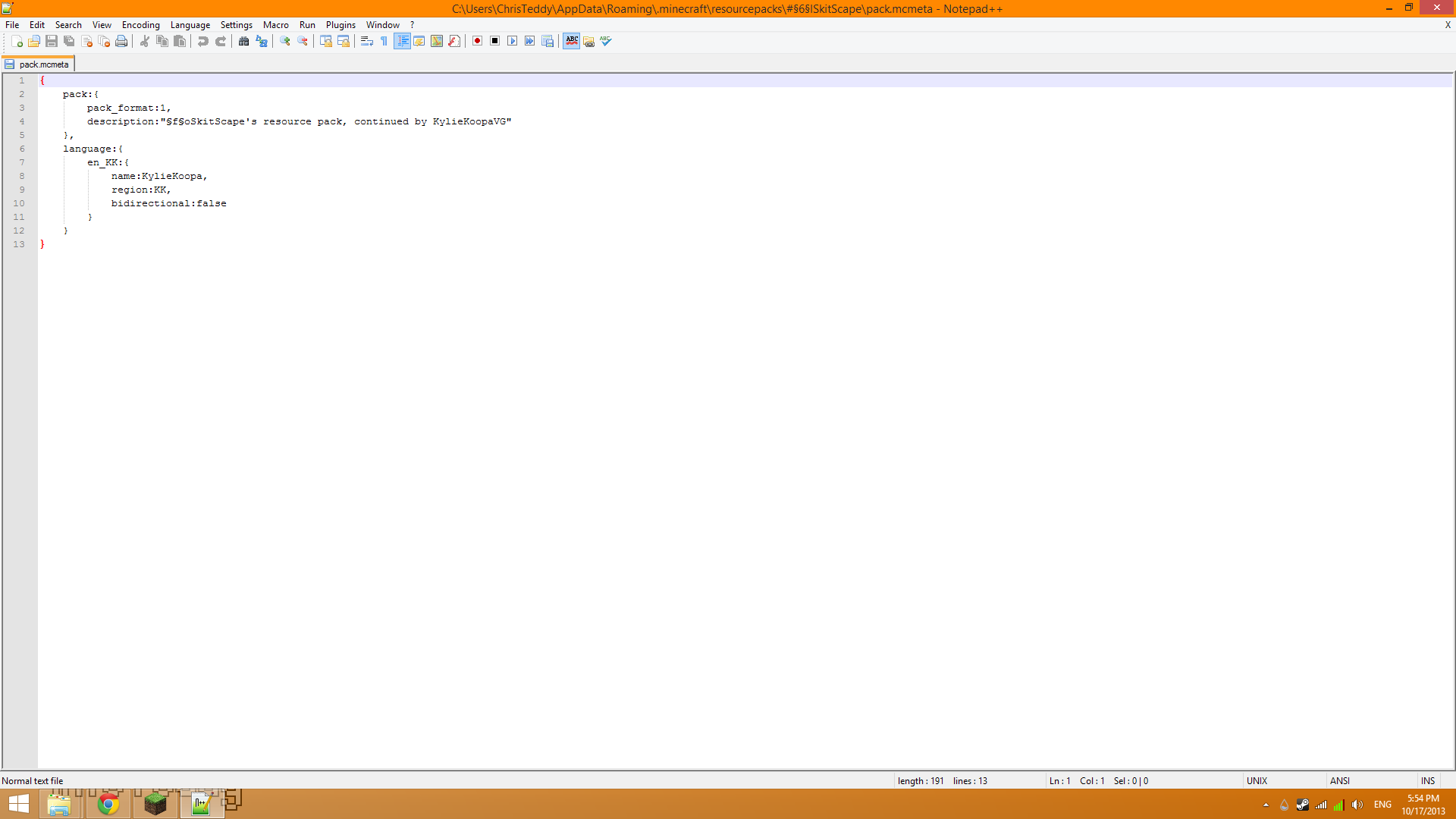
Task: Start macro recording with red dot
Action: click(477, 41)
